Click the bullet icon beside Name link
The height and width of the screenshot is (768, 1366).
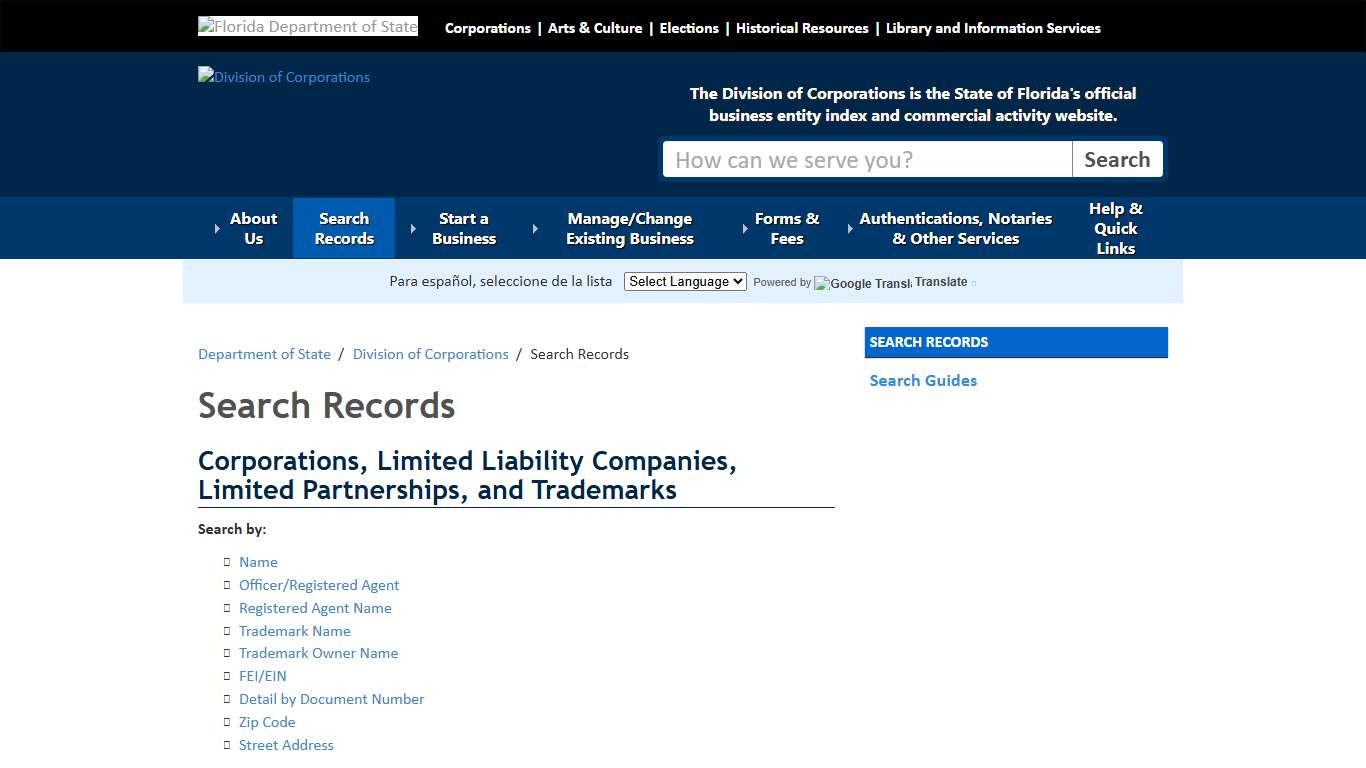coord(227,561)
